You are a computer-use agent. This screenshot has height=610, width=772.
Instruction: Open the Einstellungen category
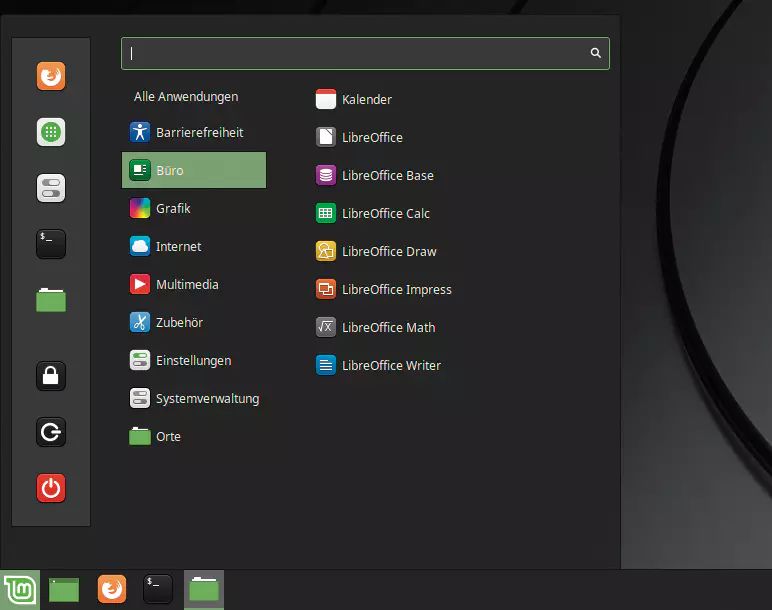coord(193,360)
